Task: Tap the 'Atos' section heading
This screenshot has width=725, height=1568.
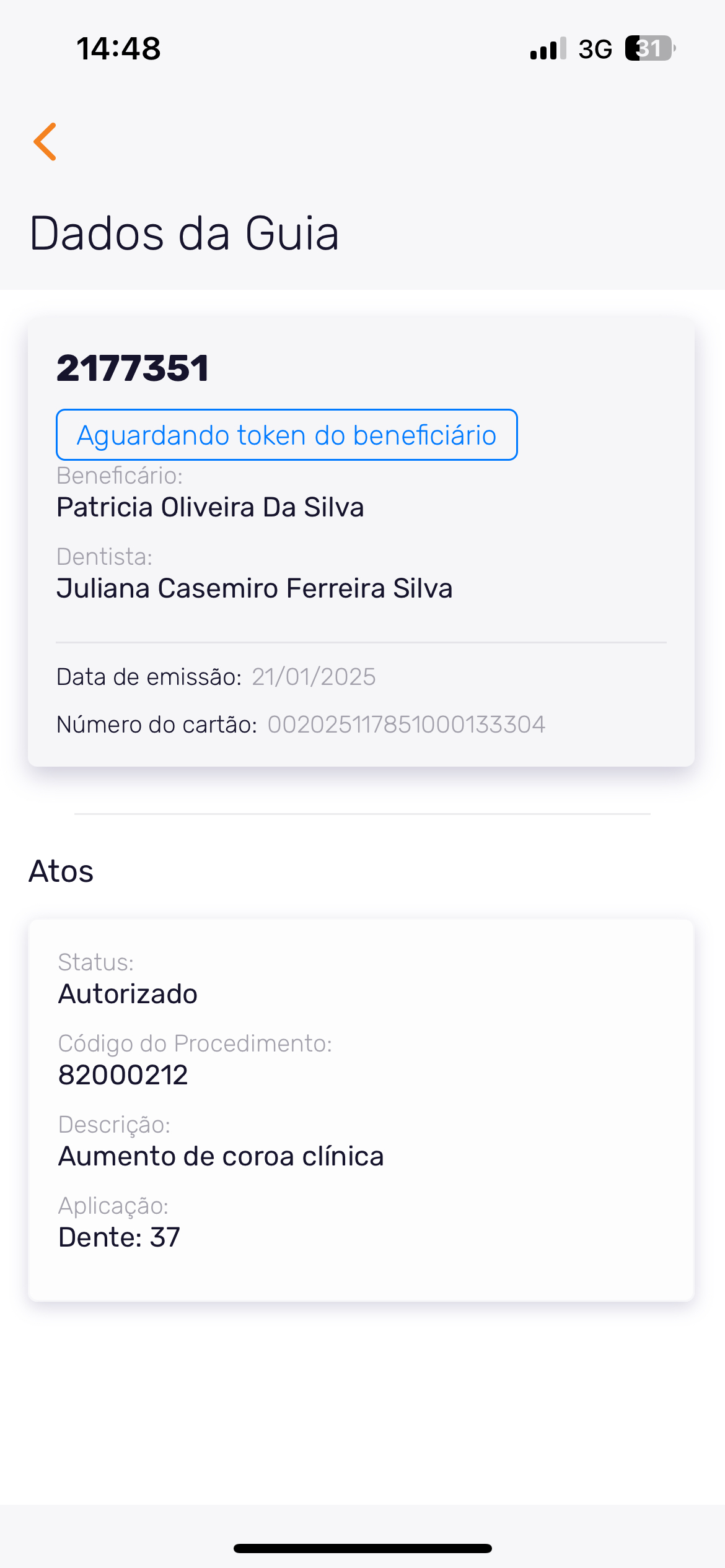Action: point(61,871)
